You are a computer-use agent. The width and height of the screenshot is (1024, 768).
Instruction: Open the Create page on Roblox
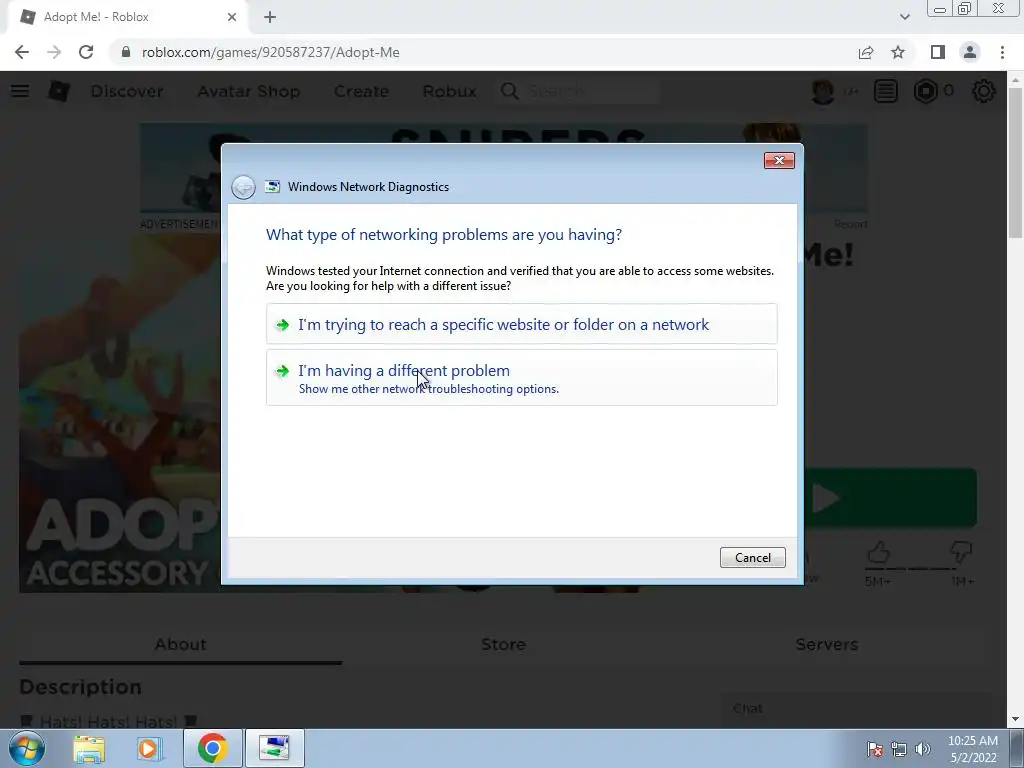pos(361,91)
